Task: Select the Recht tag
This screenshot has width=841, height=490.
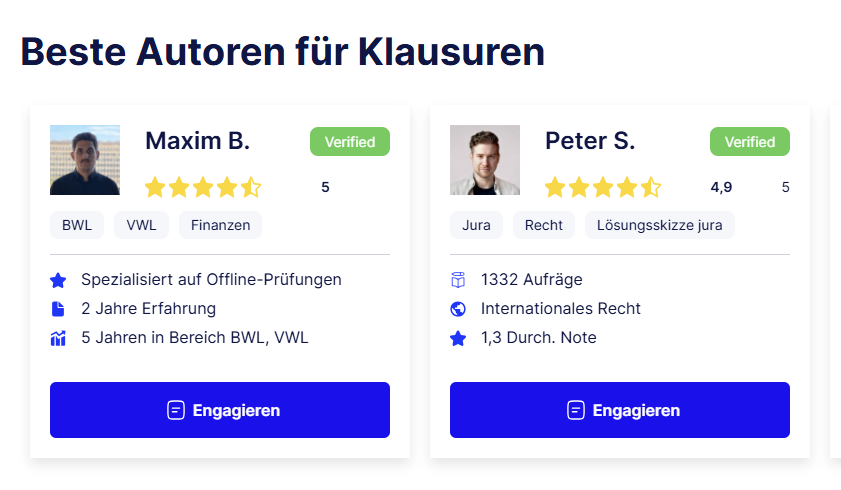Action: [x=544, y=225]
